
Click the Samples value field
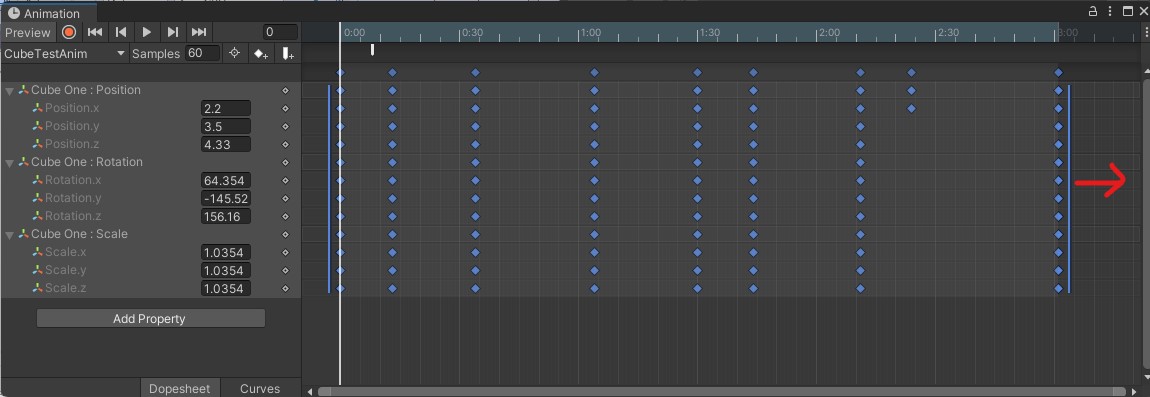tap(202, 54)
